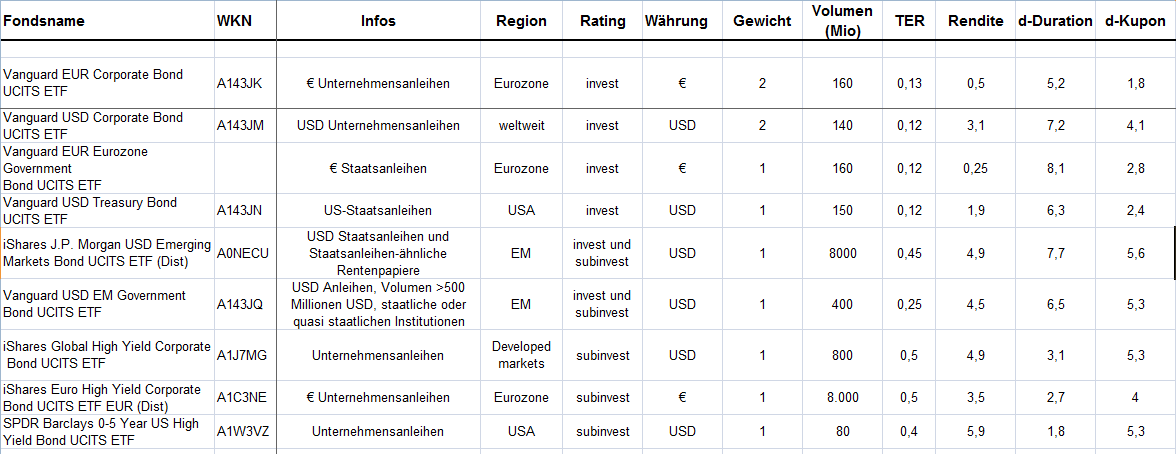Select the 'US-Staatsanleihen' info cell

click(x=378, y=211)
